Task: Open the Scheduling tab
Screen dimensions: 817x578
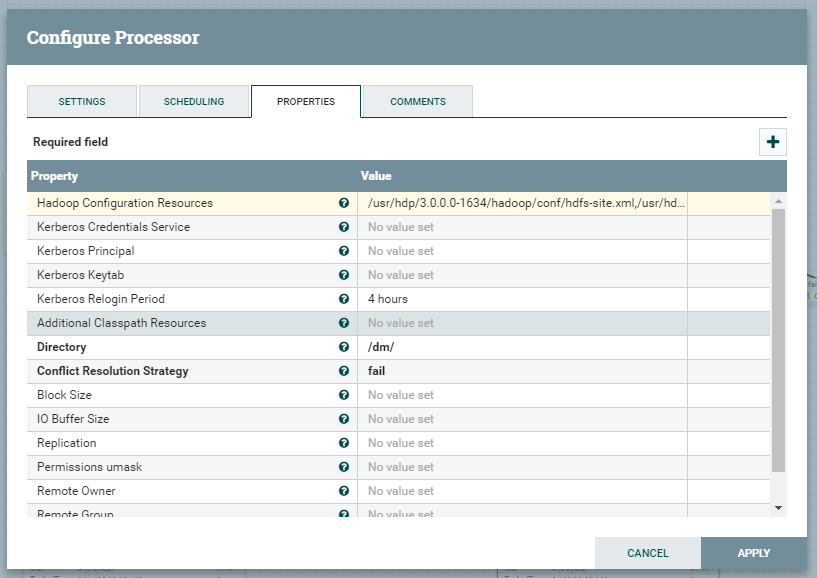Action: (193, 101)
